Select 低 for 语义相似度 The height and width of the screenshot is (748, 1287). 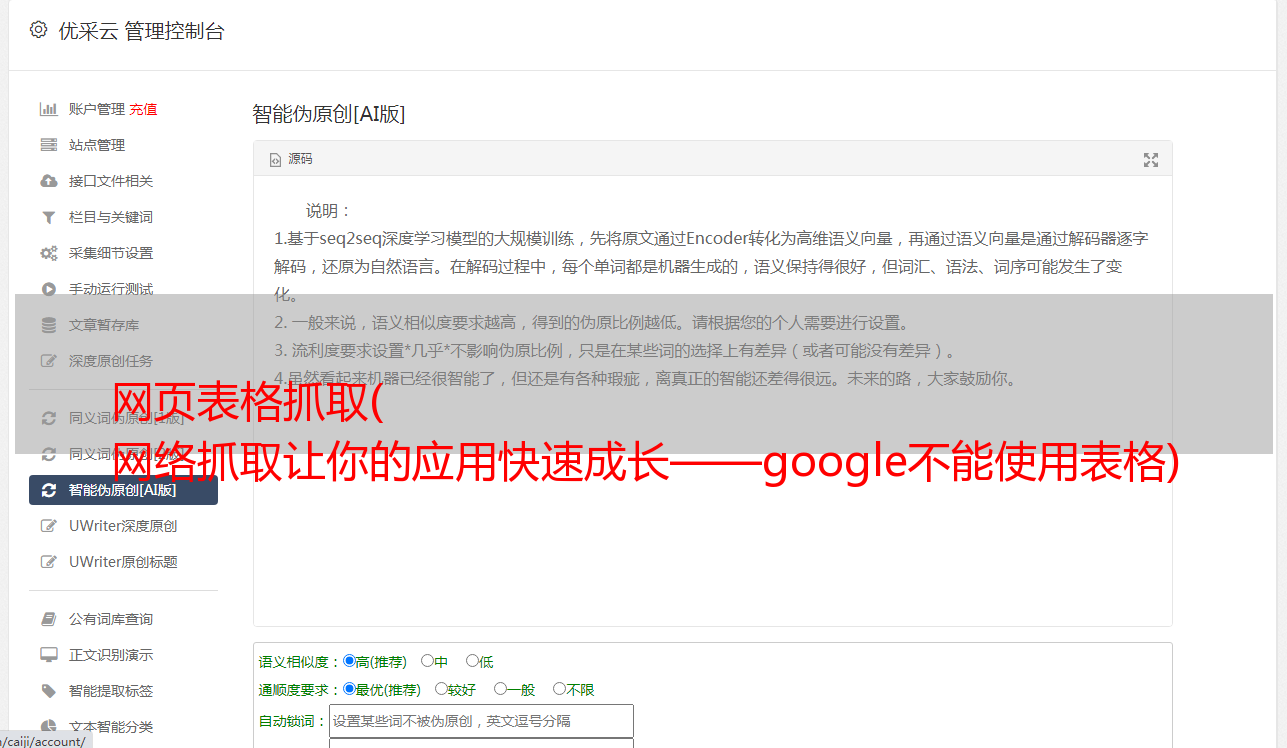tap(472, 661)
